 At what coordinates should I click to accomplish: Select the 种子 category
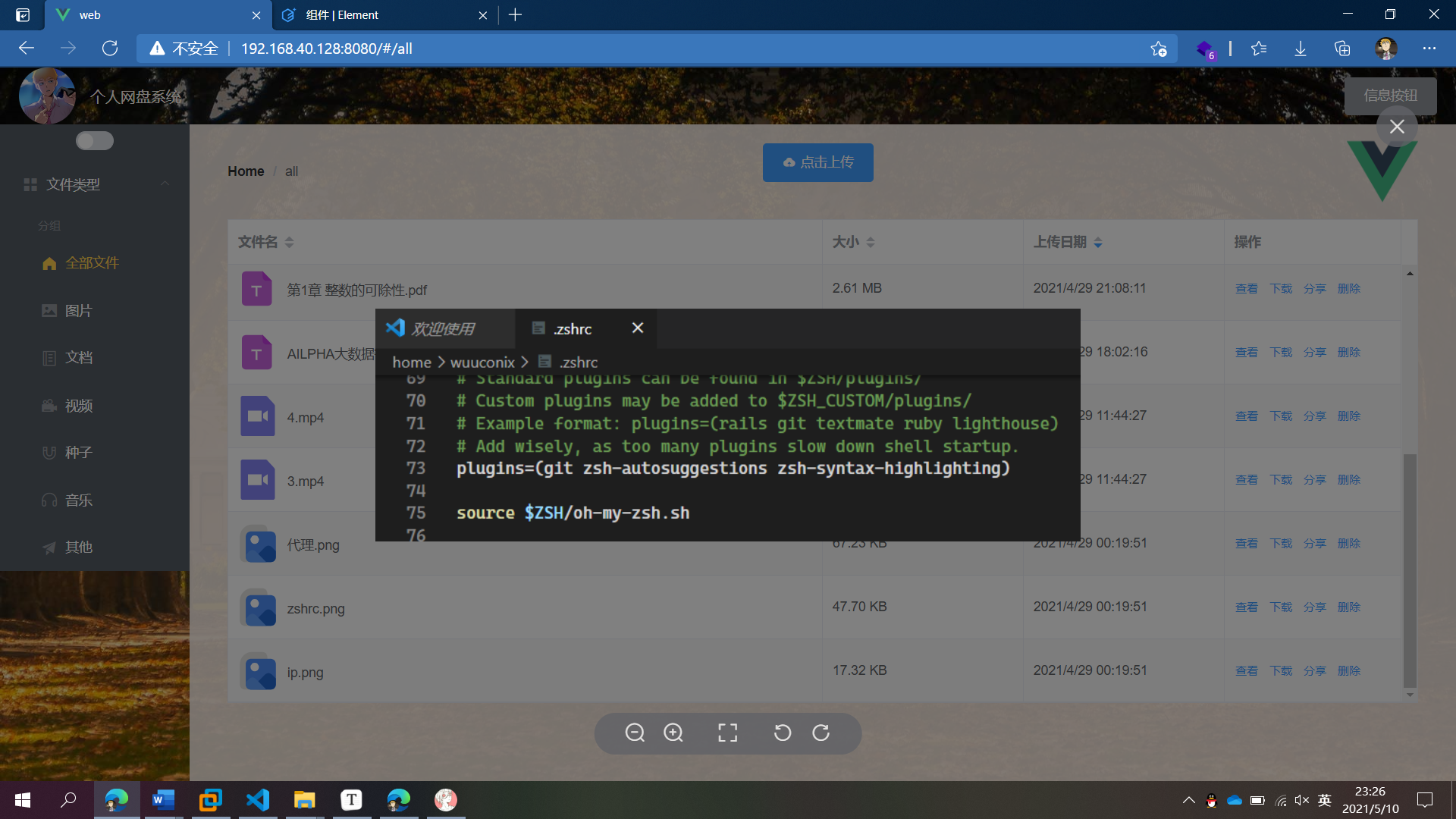click(77, 452)
